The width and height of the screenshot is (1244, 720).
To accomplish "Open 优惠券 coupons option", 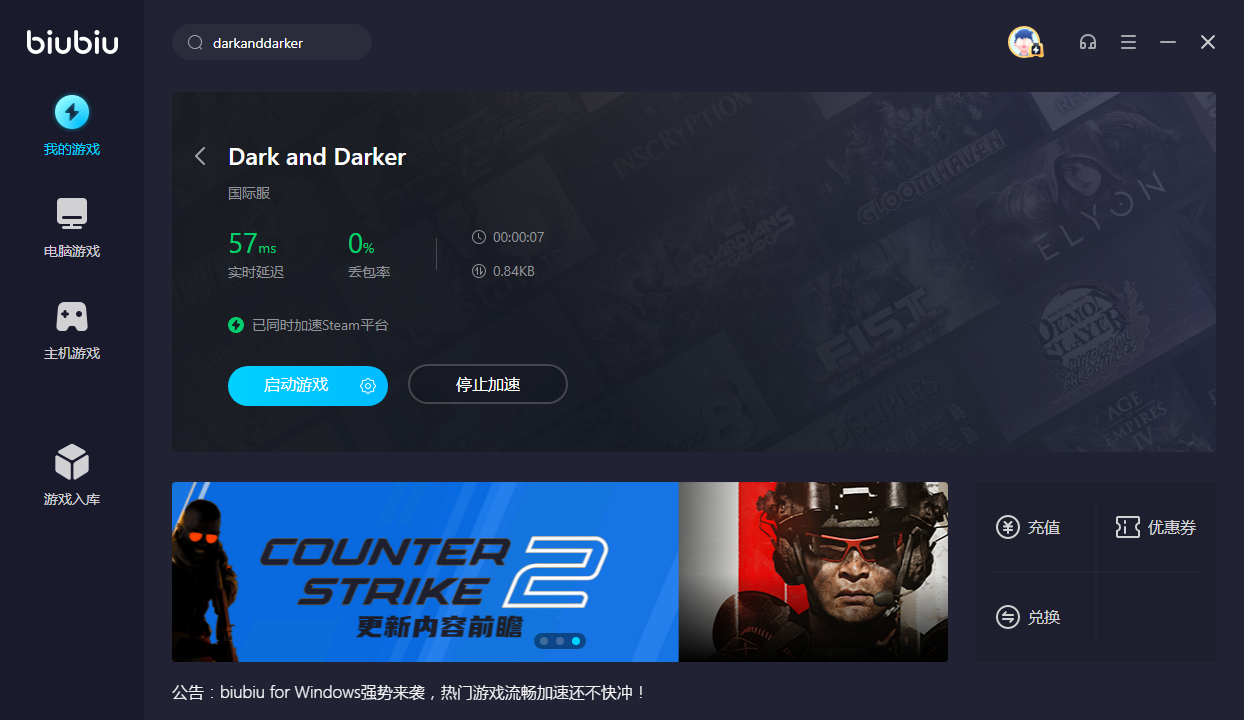I will click(1155, 527).
